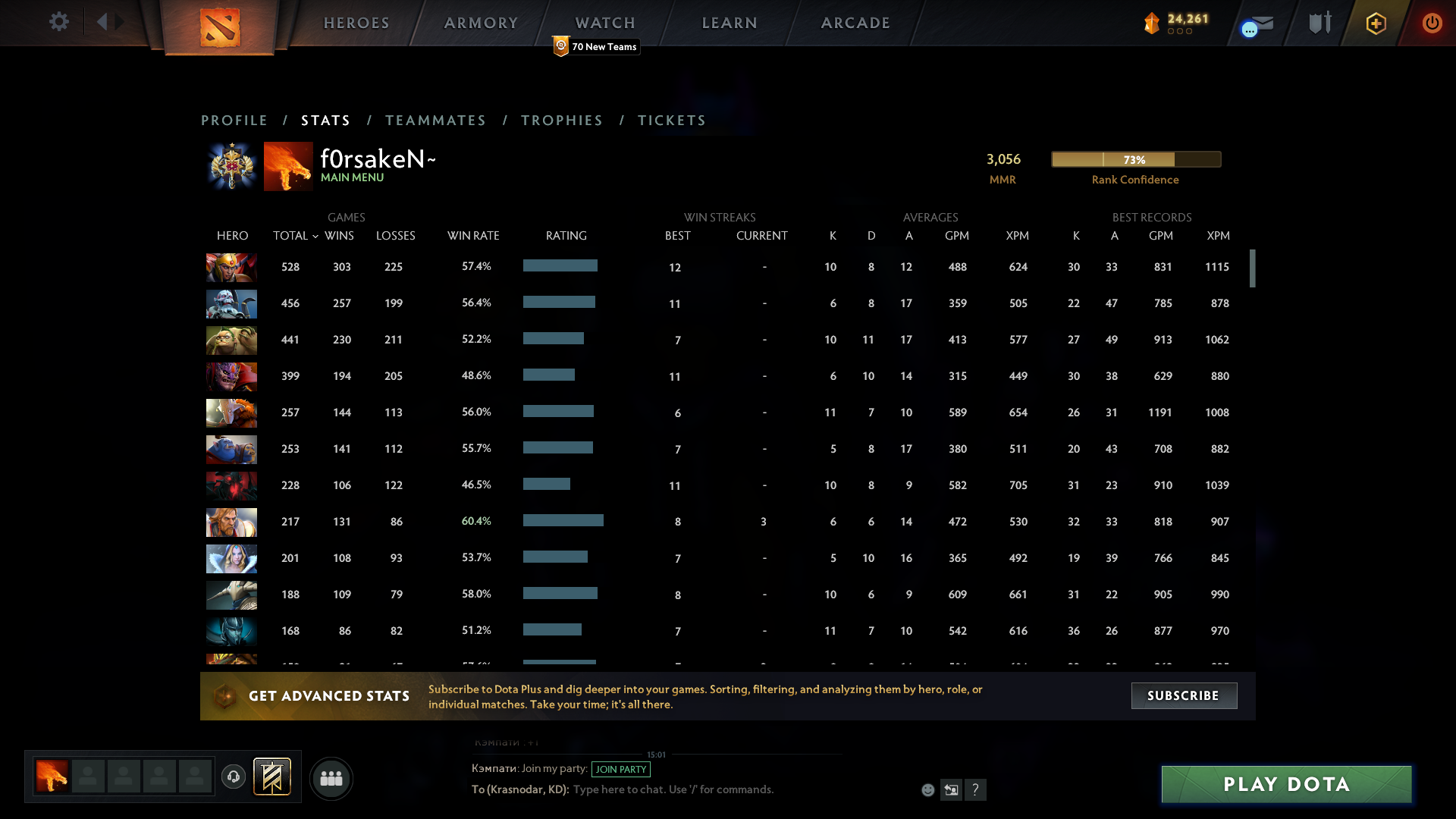The width and height of the screenshot is (1456, 819).
Task: Click the PLAY DOTA button
Action: click(1285, 784)
